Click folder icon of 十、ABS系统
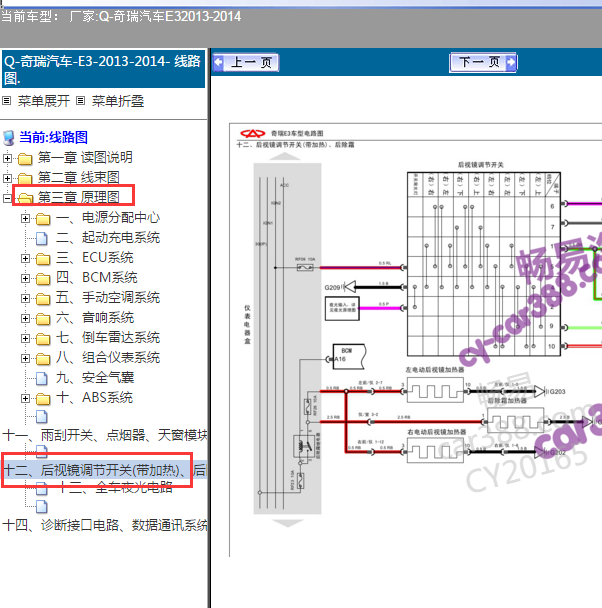 [x=43, y=399]
